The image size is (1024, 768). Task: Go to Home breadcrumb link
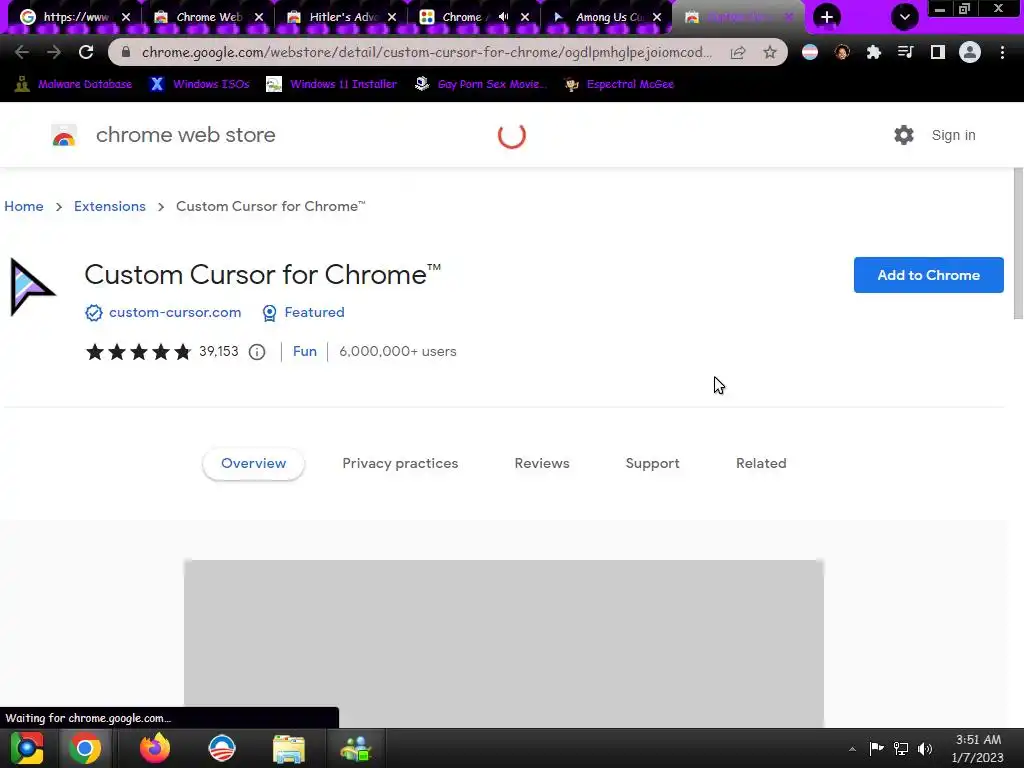(x=24, y=206)
